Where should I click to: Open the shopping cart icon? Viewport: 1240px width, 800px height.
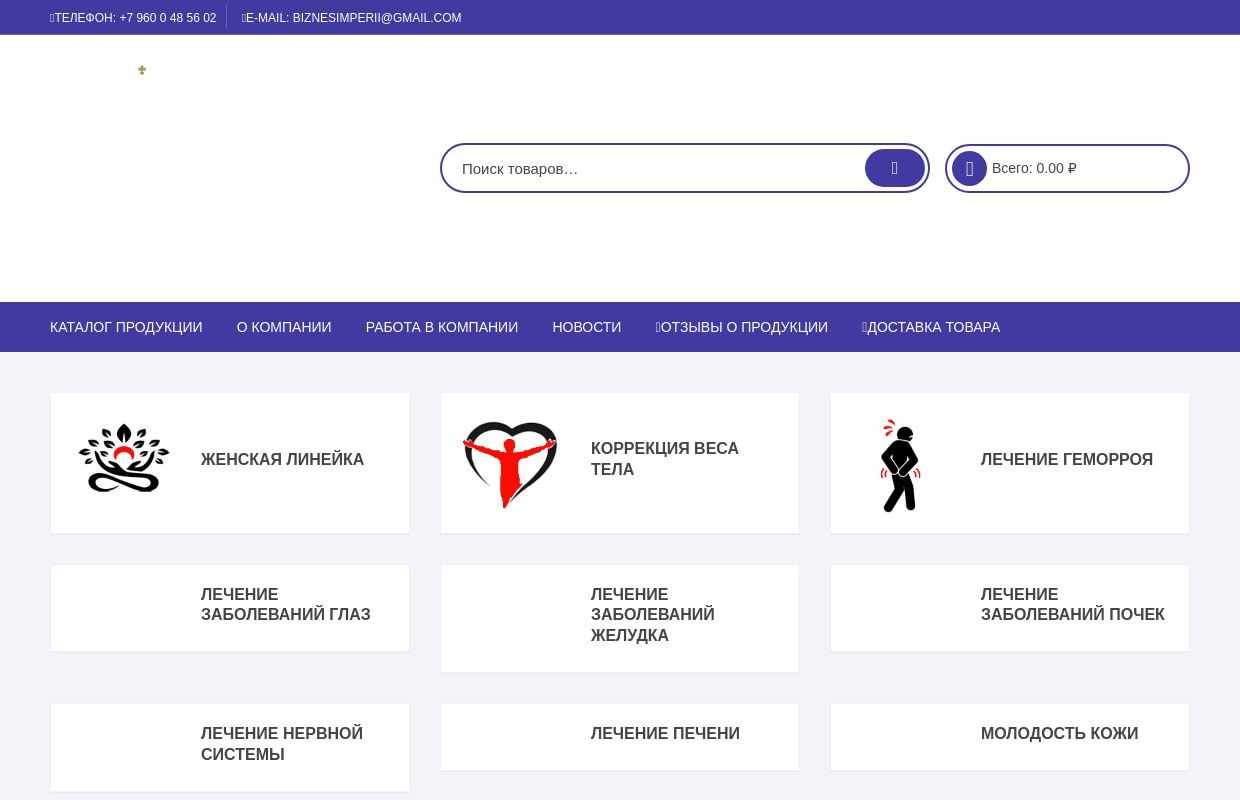pos(969,168)
